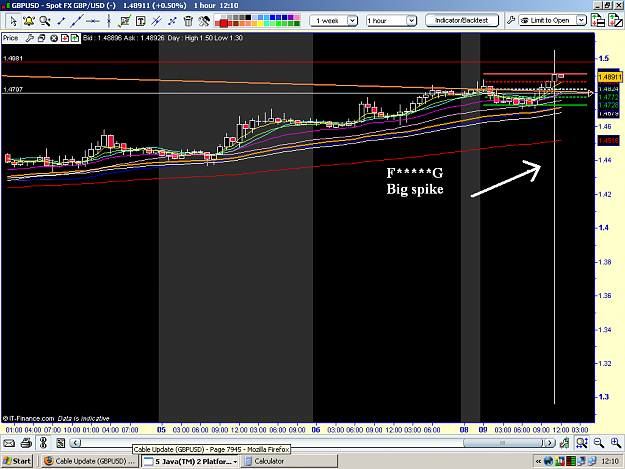Image resolution: width=625 pixels, height=469 pixels.
Task: Select the long trend line tool
Action: tap(77, 21)
